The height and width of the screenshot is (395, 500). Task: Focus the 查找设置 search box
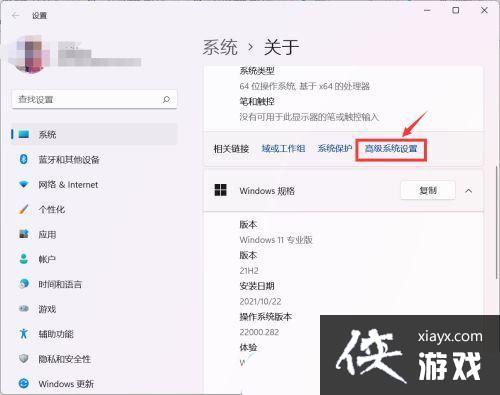[x=94, y=99]
